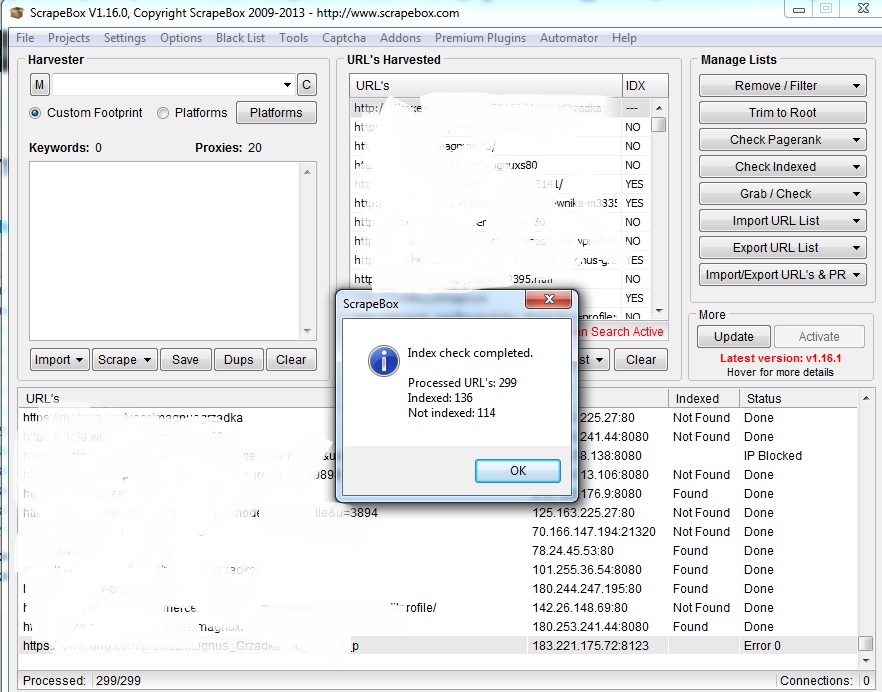
Task: Click OK in the index check dialog
Action: (518, 470)
